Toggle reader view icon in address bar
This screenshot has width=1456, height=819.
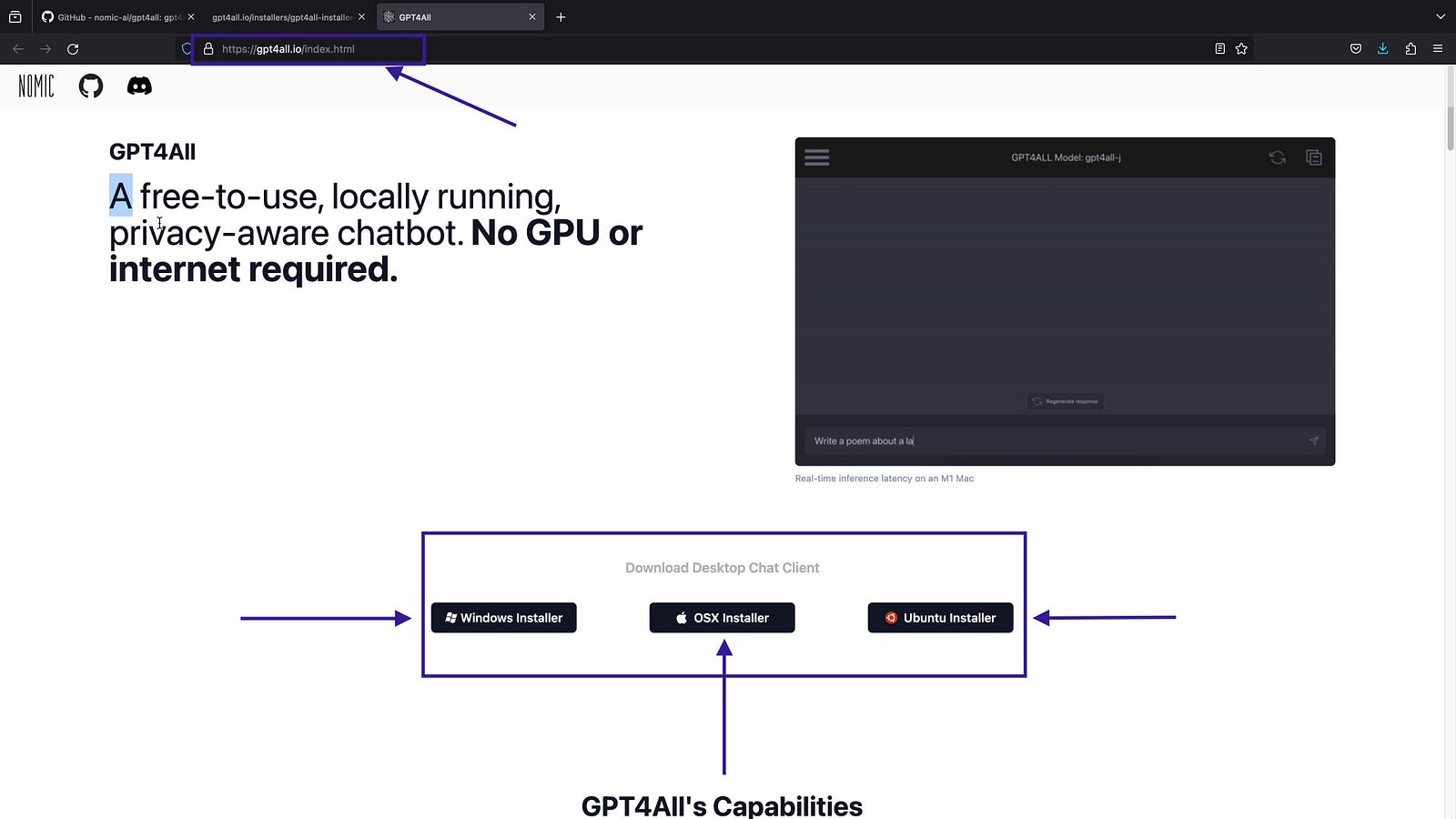[1219, 49]
